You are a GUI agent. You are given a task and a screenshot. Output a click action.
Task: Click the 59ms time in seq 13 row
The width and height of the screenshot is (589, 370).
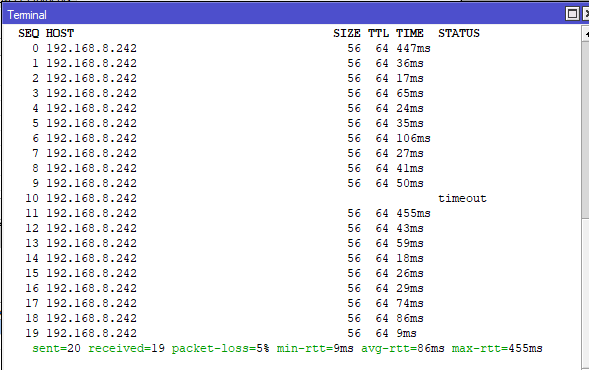click(x=410, y=243)
